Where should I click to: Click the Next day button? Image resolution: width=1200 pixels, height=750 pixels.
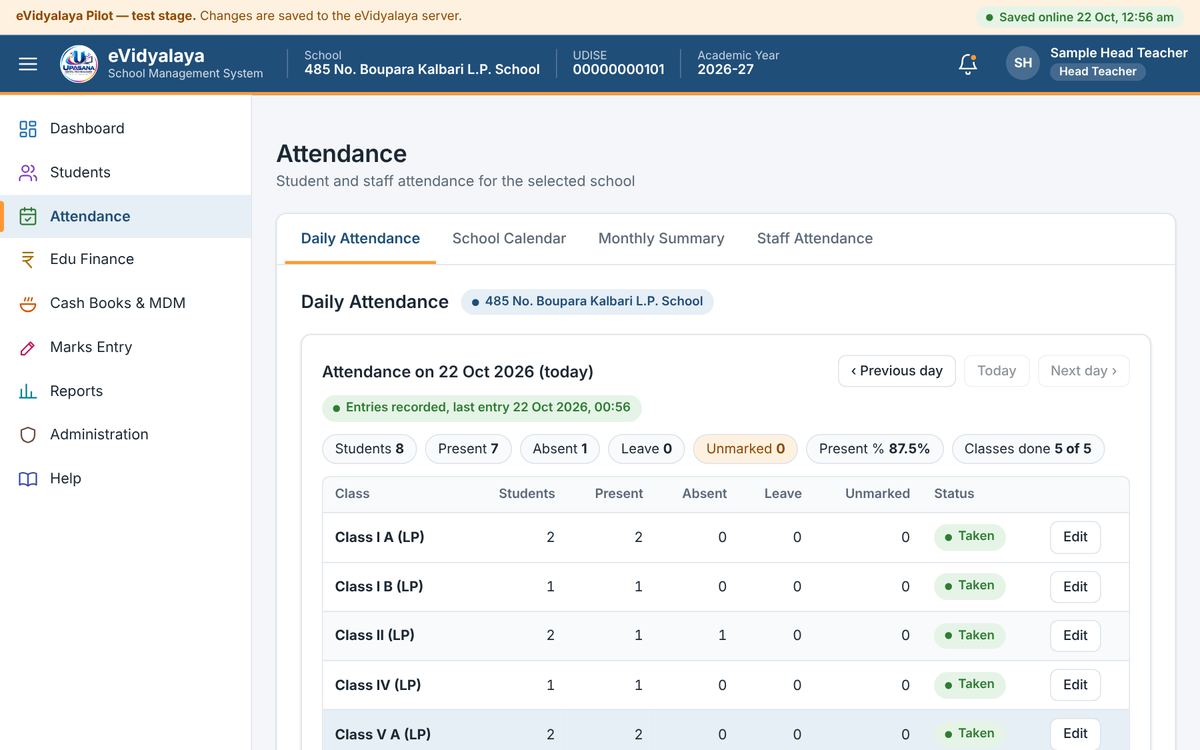click(1084, 371)
